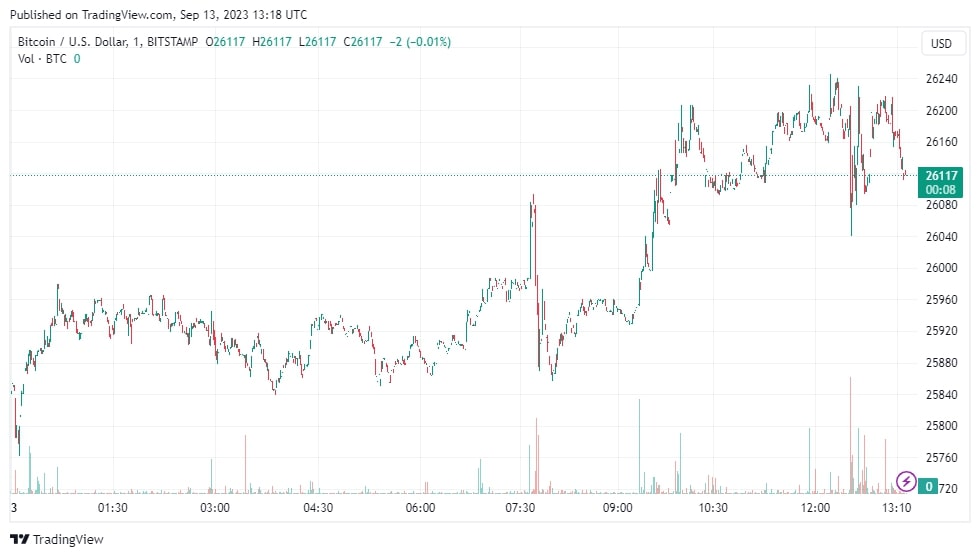Click the 07:30 time axis label
Image resolution: width=980 pixels, height=557 pixels.
[x=522, y=508]
